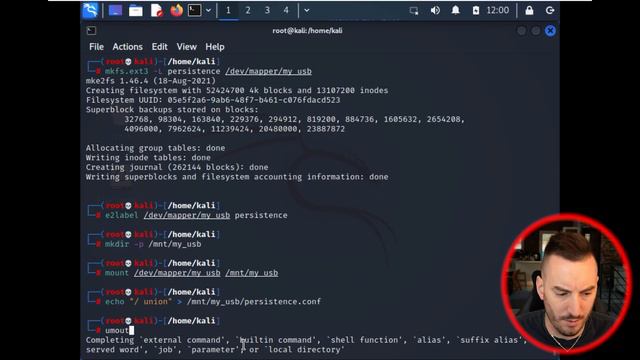
Task: Click the battery power manager icon
Action: click(476, 10)
